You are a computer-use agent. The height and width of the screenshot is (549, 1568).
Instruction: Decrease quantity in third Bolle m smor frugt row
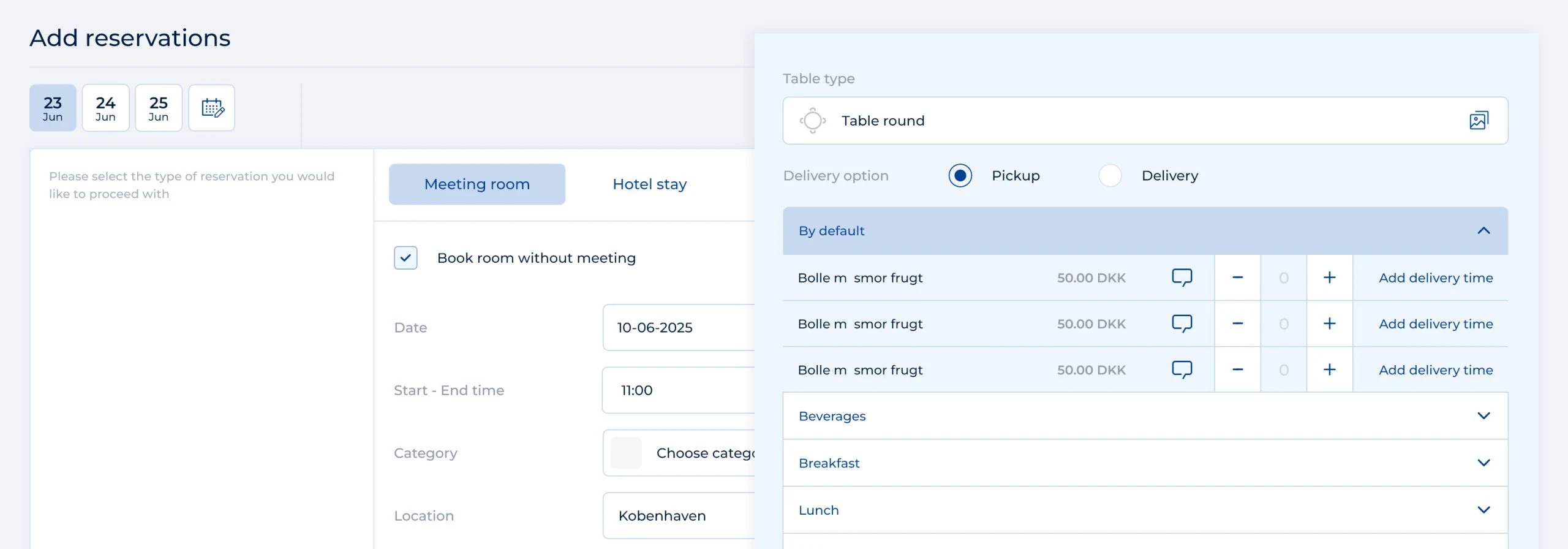(1237, 370)
